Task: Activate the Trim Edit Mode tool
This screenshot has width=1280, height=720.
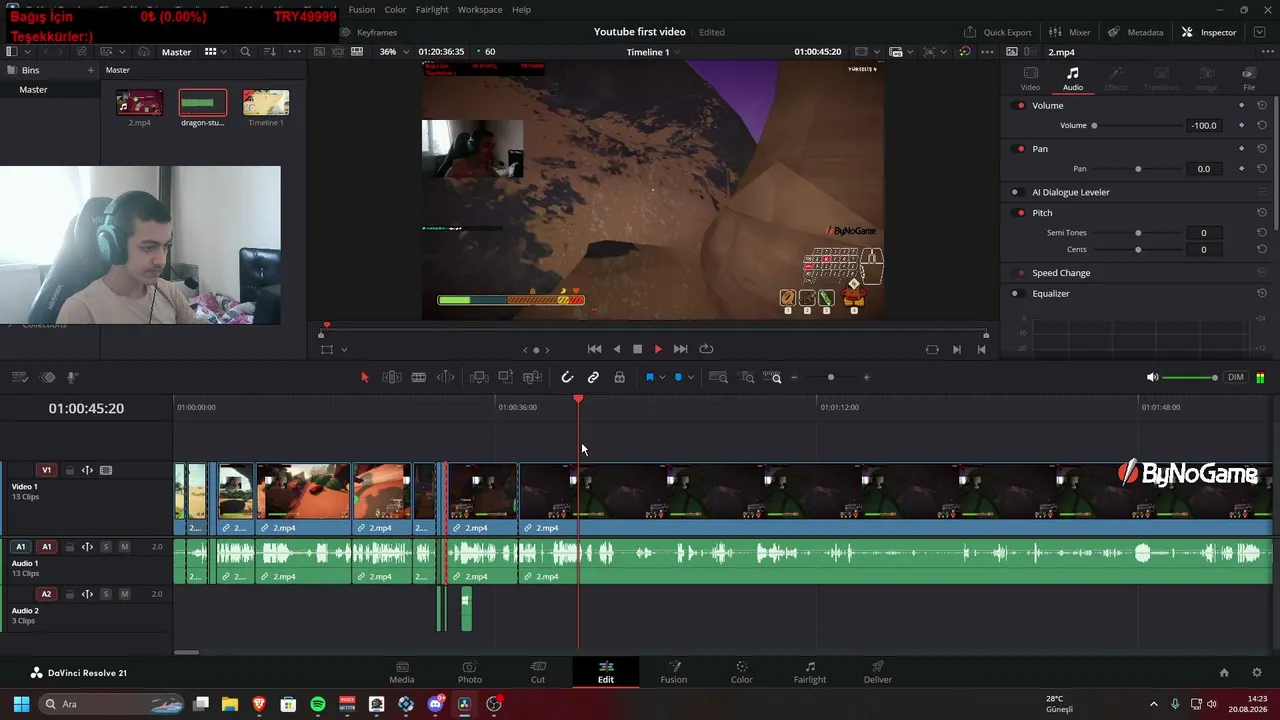Action: click(392, 377)
